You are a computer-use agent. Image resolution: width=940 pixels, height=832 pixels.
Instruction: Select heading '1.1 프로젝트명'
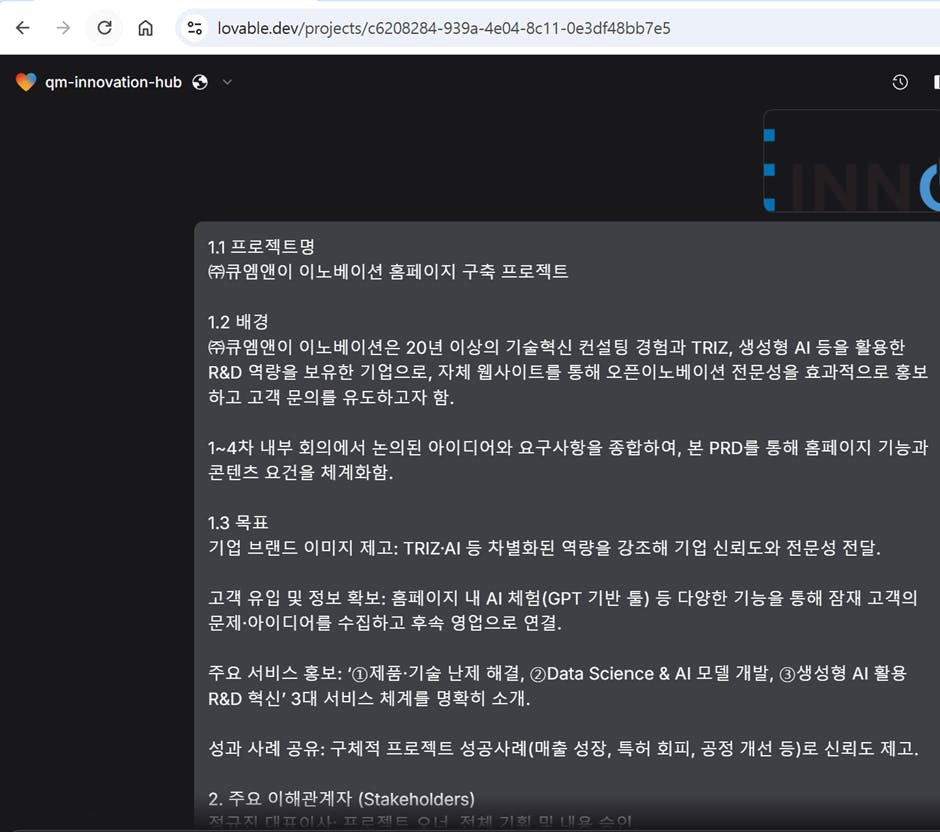261,246
